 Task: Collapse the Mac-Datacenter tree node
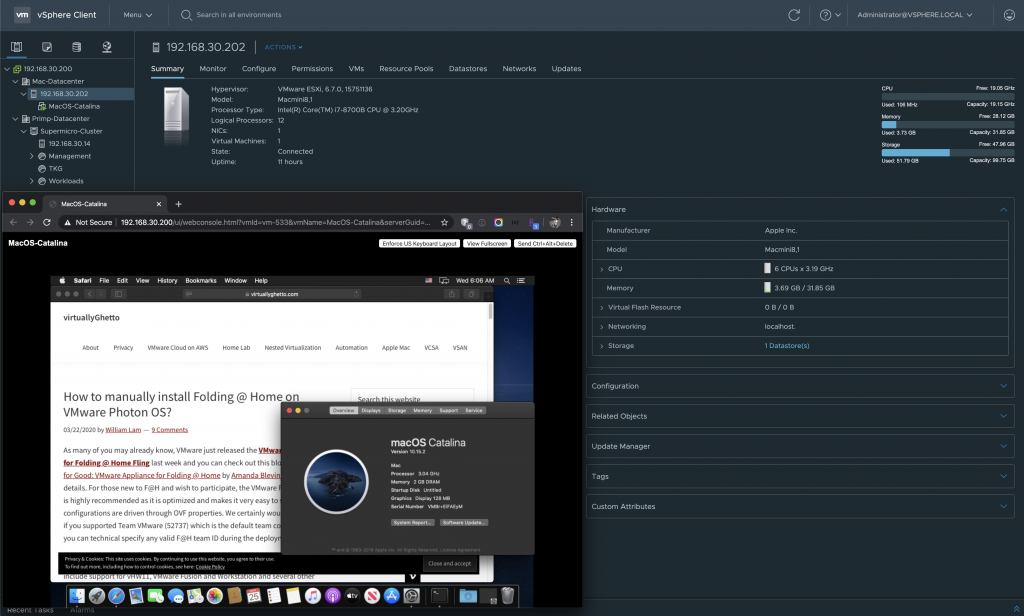(15, 81)
